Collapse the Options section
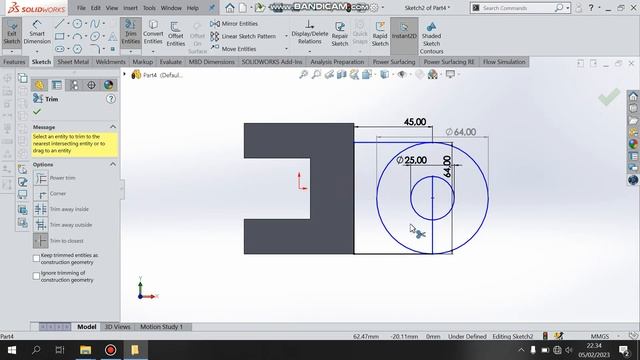This screenshot has height=360, width=640. pos(113,164)
